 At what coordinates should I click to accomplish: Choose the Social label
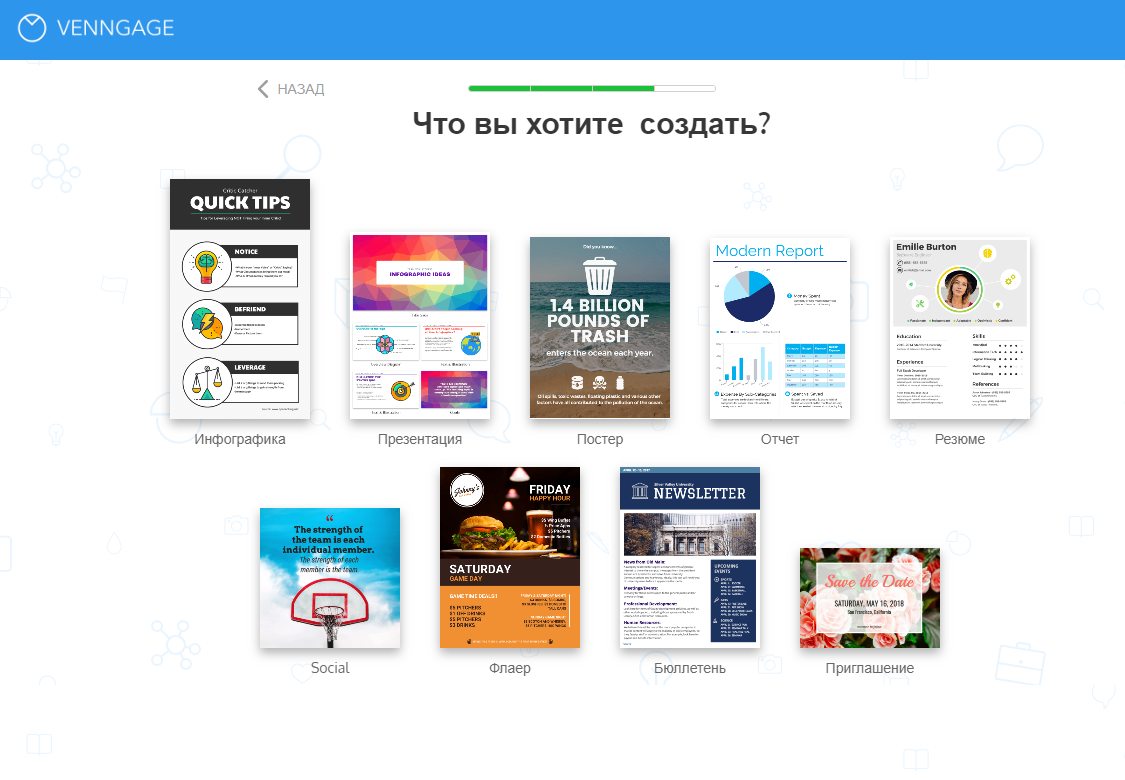pos(330,668)
